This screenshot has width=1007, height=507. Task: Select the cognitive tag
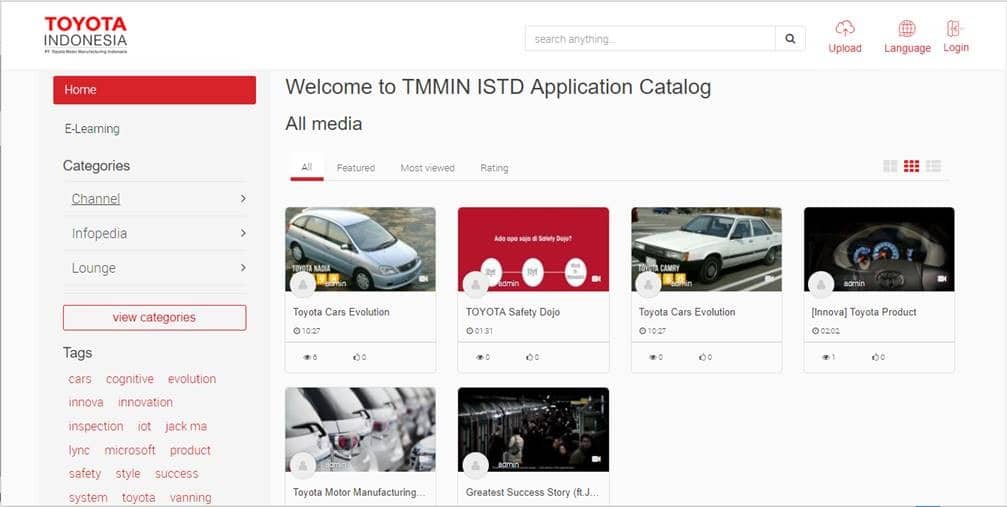[x=130, y=379]
